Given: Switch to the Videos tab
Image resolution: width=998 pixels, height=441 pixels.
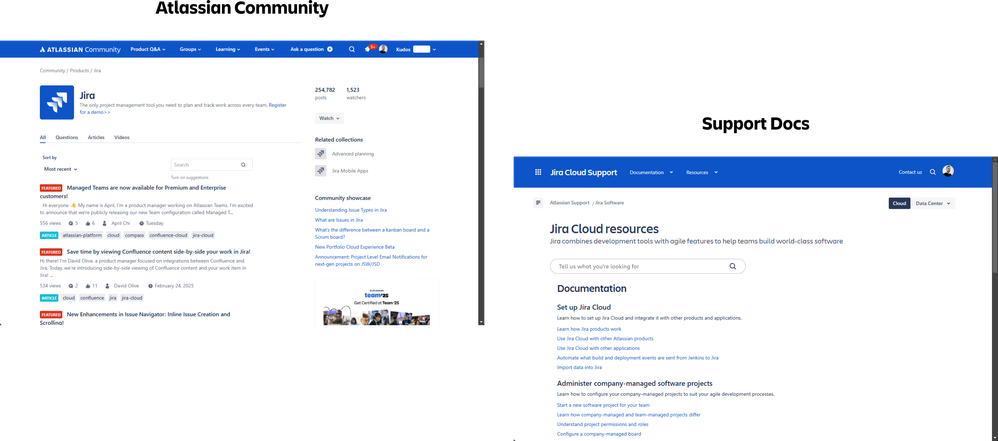Looking at the screenshot, I should tap(122, 137).
